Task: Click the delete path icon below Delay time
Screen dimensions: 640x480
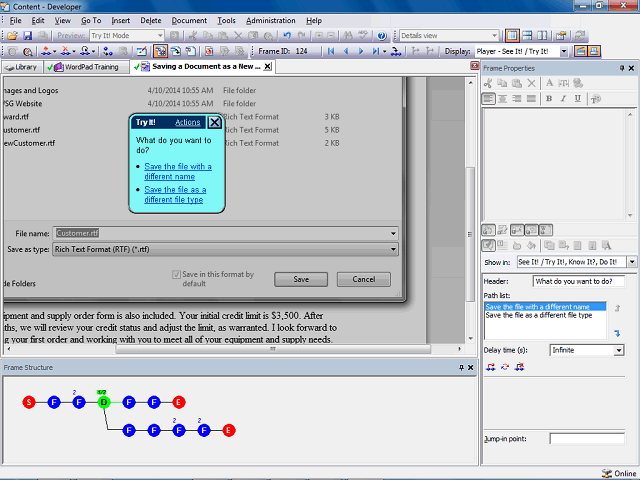Action: [x=519, y=367]
